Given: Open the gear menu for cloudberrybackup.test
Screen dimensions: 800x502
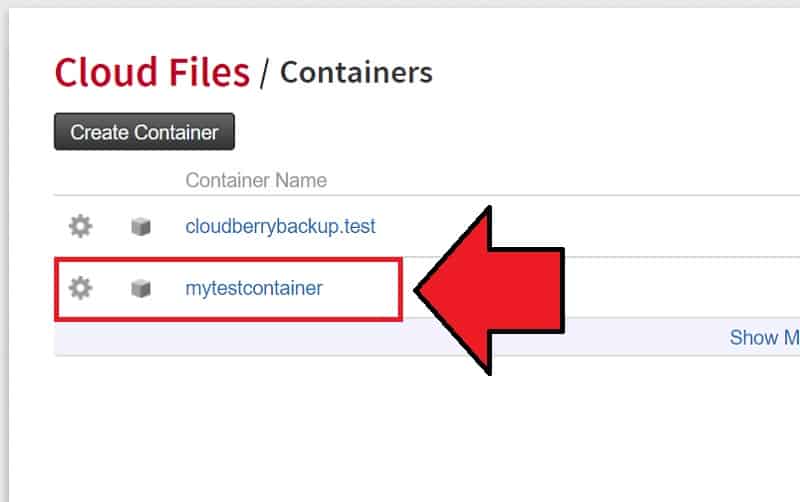Looking at the screenshot, I should pyautogui.click(x=80, y=226).
